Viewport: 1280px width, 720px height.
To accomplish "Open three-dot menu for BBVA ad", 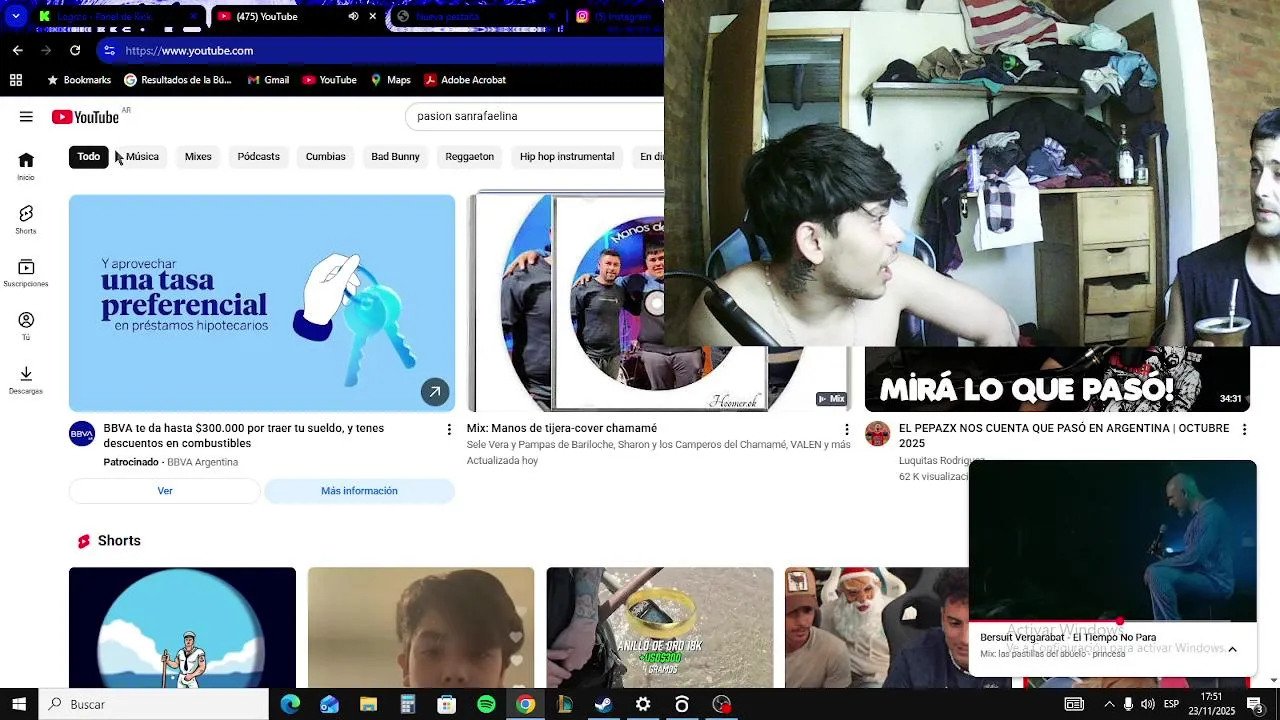I will (x=449, y=429).
